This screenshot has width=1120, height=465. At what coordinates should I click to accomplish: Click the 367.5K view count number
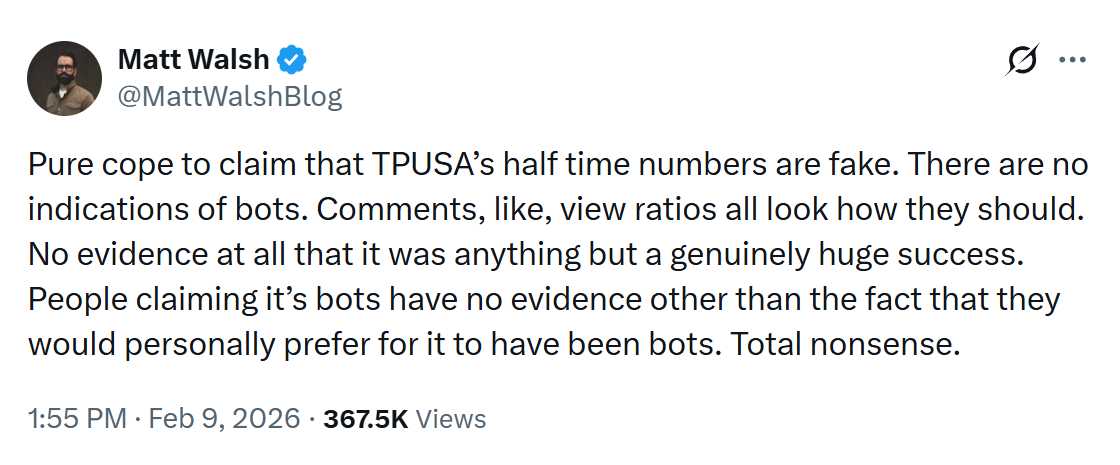(365, 419)
